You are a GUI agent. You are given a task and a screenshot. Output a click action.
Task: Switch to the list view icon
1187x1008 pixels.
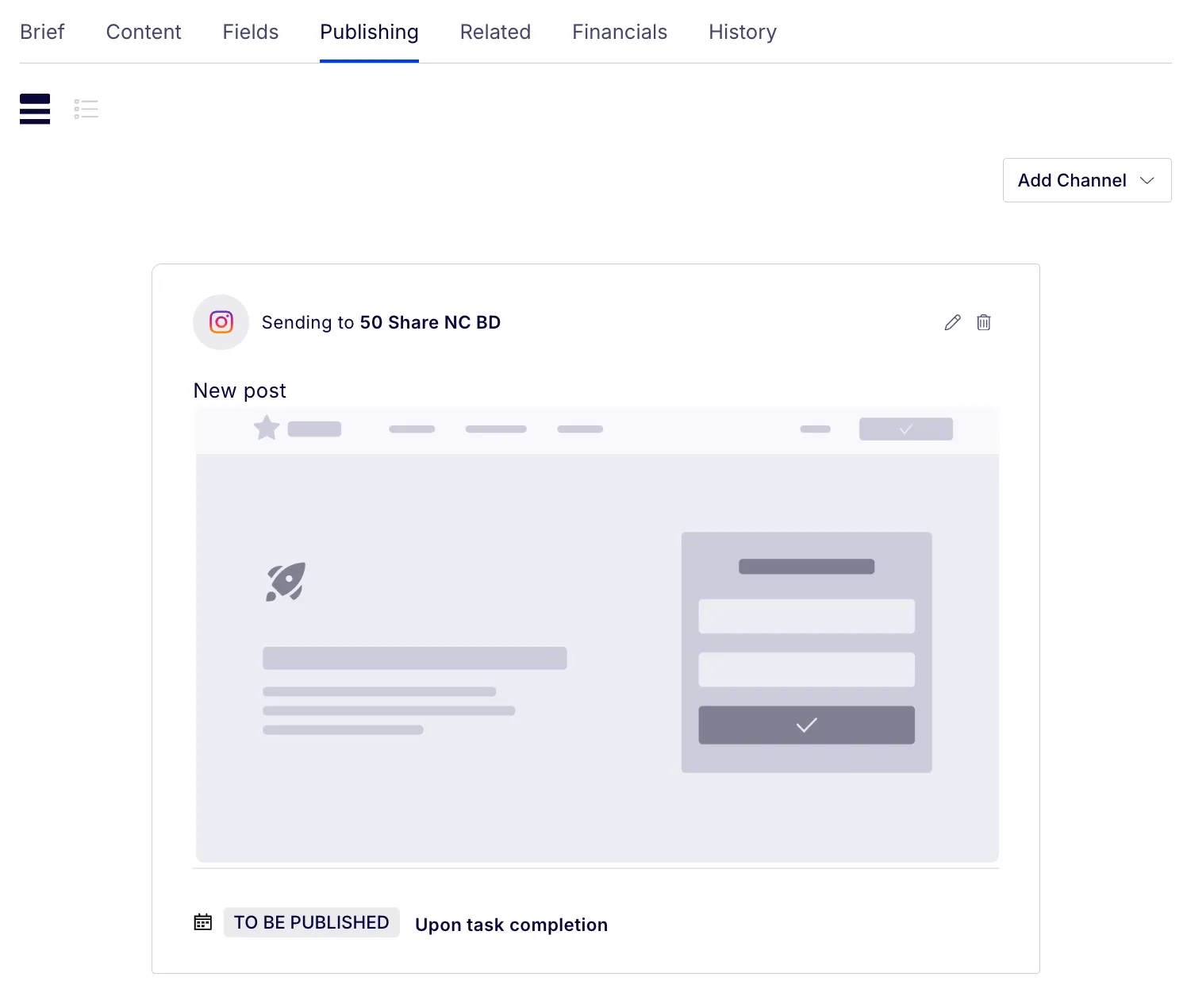click(x=86, y=109)
